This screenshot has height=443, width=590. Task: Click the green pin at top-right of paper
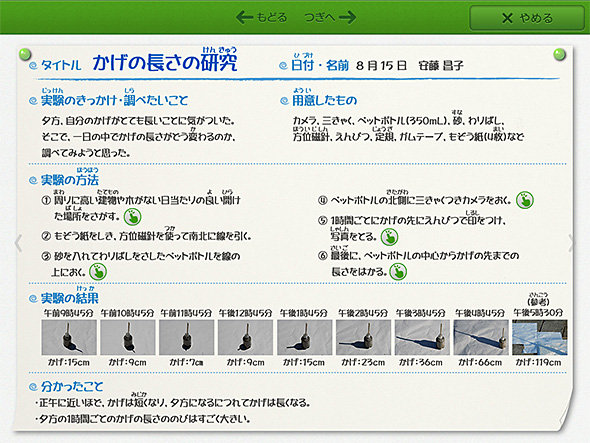pyautogui.click(x=560, y=54)
